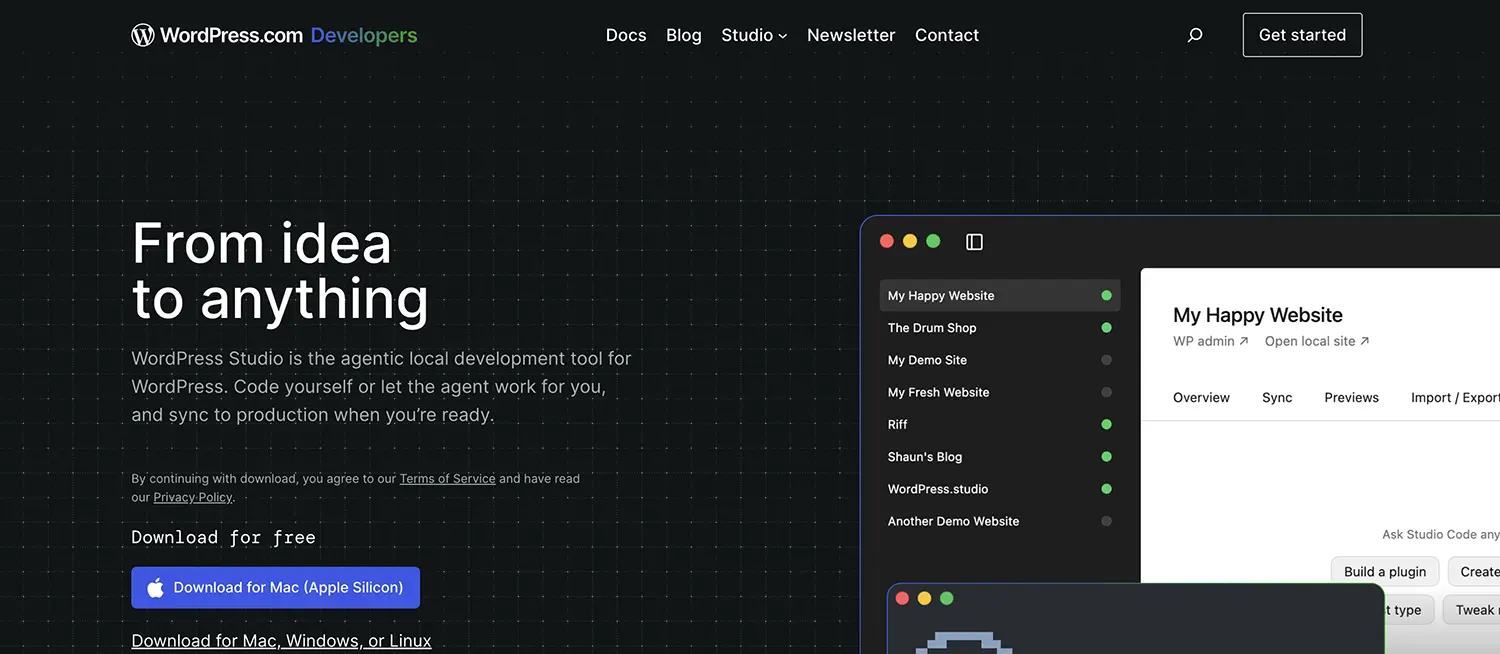The height and width of the screenshot is (654, 1500).
Task: Select My Fresh Website in site list
Action: click(1000, 392)
